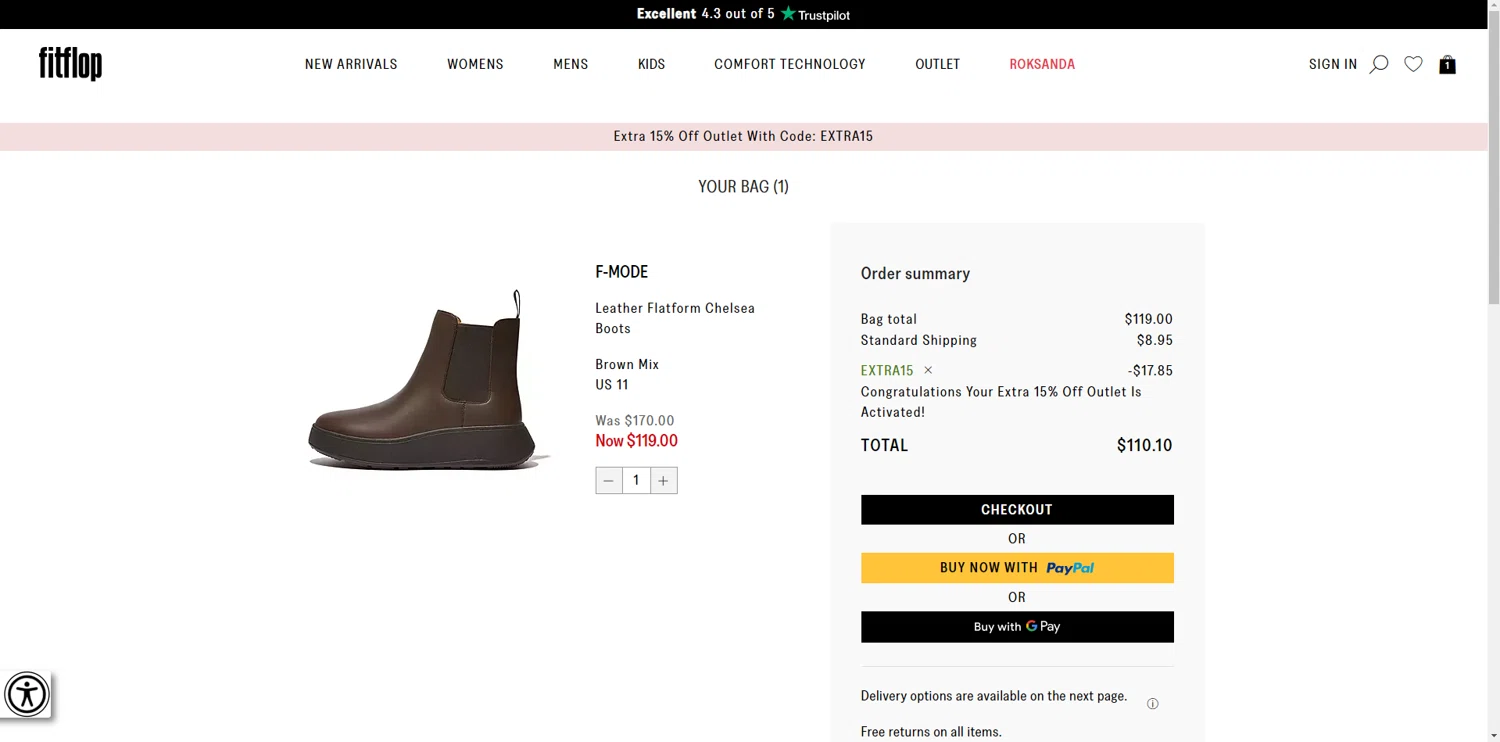Open the Roksanda collection link
The height and width of the screenshot is (742, 1500).
[1042, 64]
